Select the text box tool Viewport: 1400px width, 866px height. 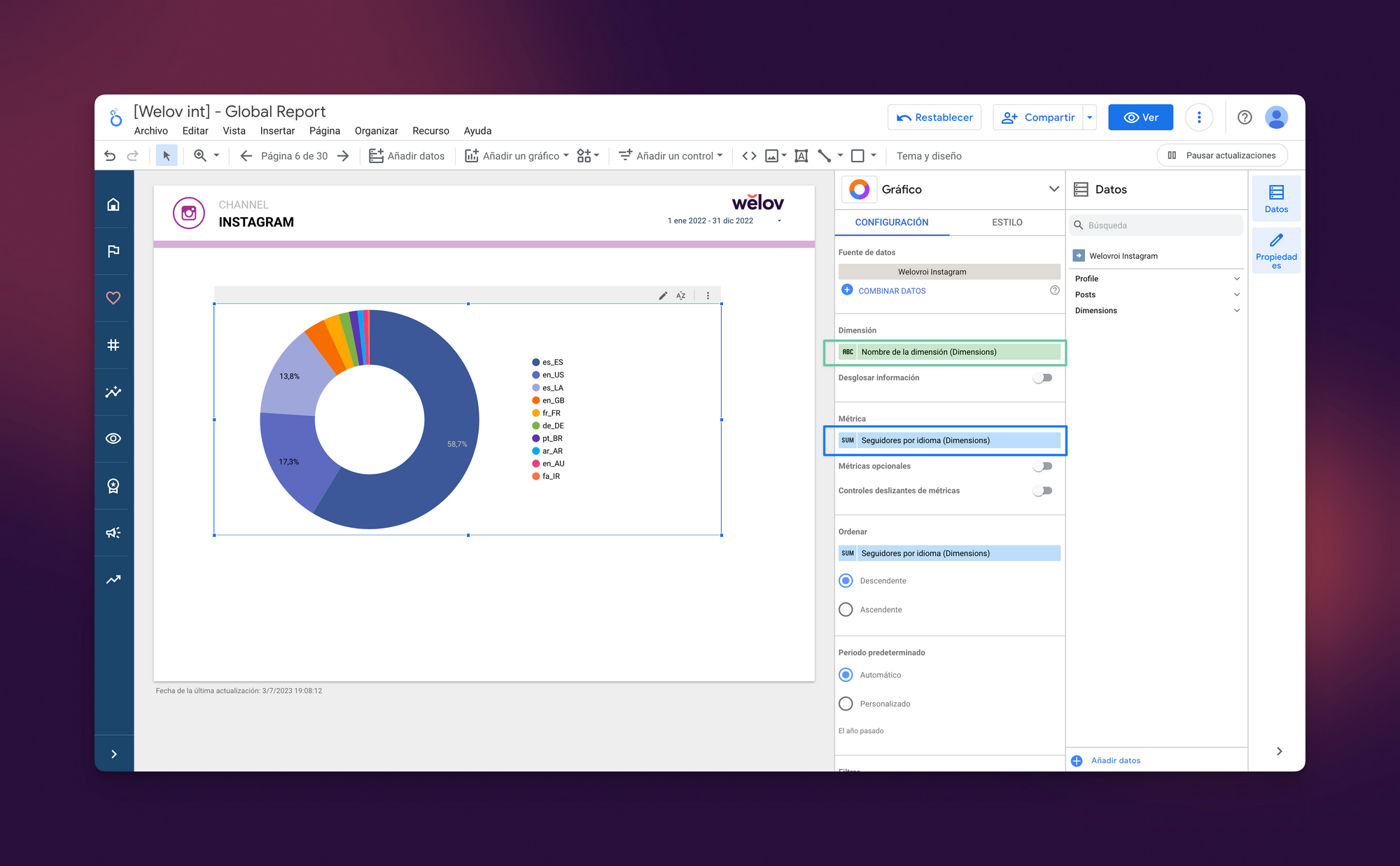coord(801,155)
